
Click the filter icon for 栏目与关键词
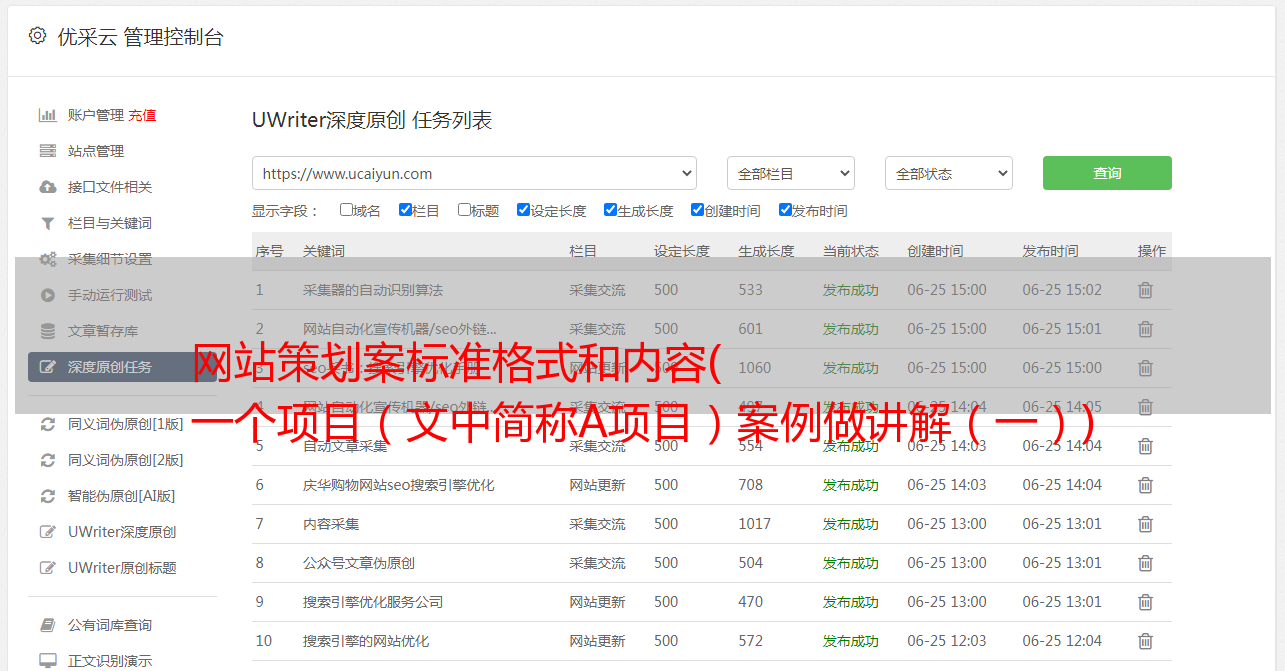click(47, 223)
